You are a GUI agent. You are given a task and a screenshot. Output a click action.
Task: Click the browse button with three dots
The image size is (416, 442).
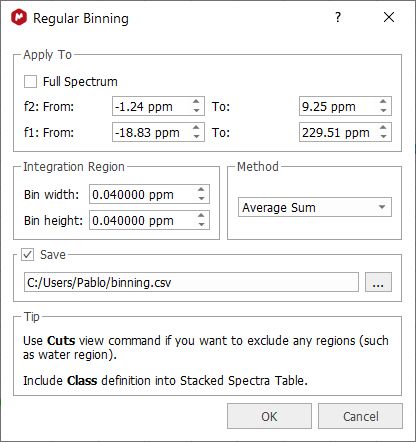click(x=378, y=282)
